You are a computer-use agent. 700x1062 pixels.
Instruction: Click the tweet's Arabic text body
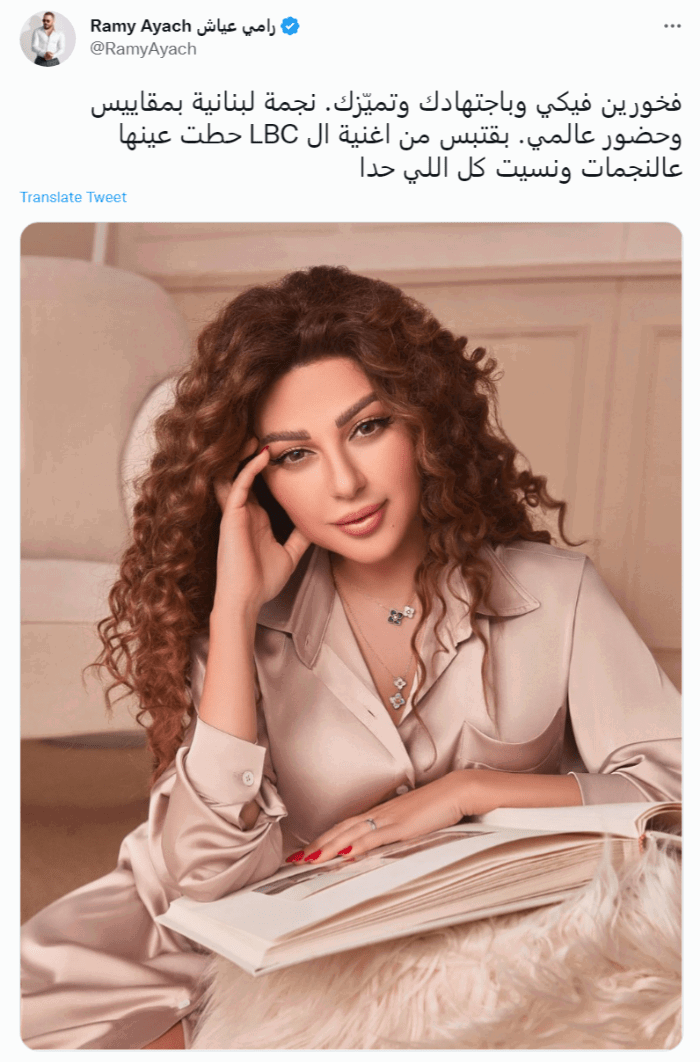(x=386, y=136)
